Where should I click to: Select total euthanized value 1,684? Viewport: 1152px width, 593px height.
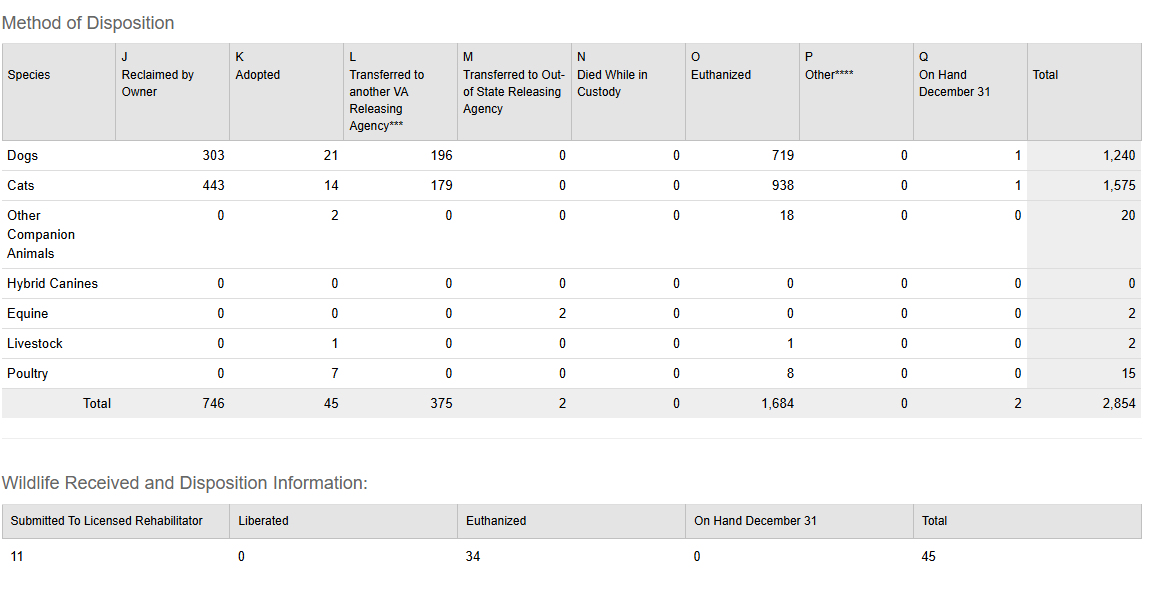tap(777, 404)
